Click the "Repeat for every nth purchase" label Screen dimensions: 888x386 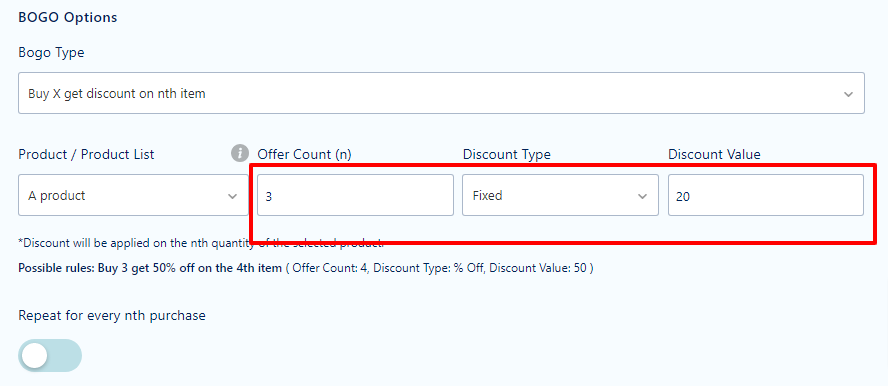click(x=112, y=315)
